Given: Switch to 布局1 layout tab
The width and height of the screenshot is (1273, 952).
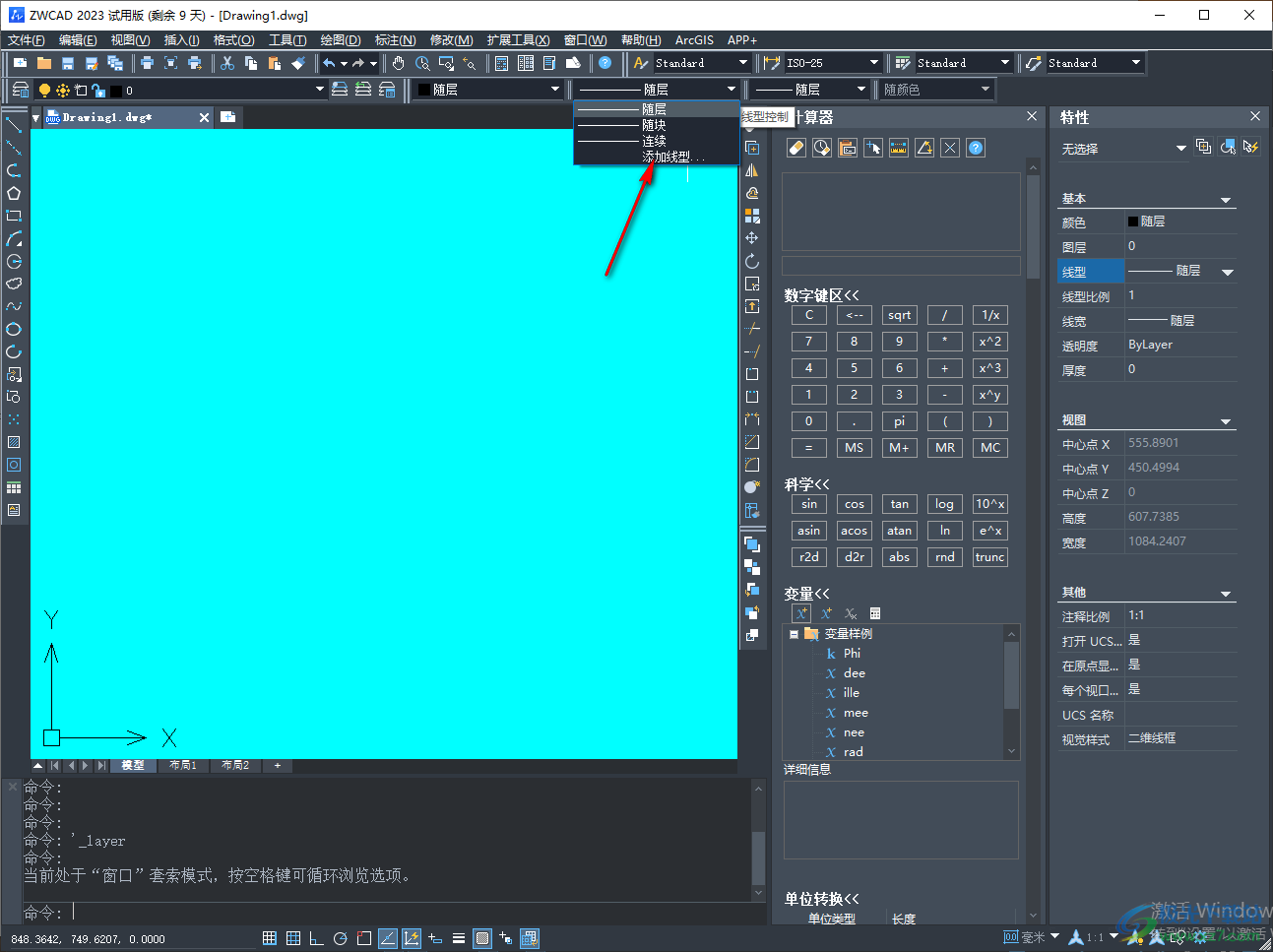Looking at the screenshot, I should pyautogui.click(x=183, y=765).
